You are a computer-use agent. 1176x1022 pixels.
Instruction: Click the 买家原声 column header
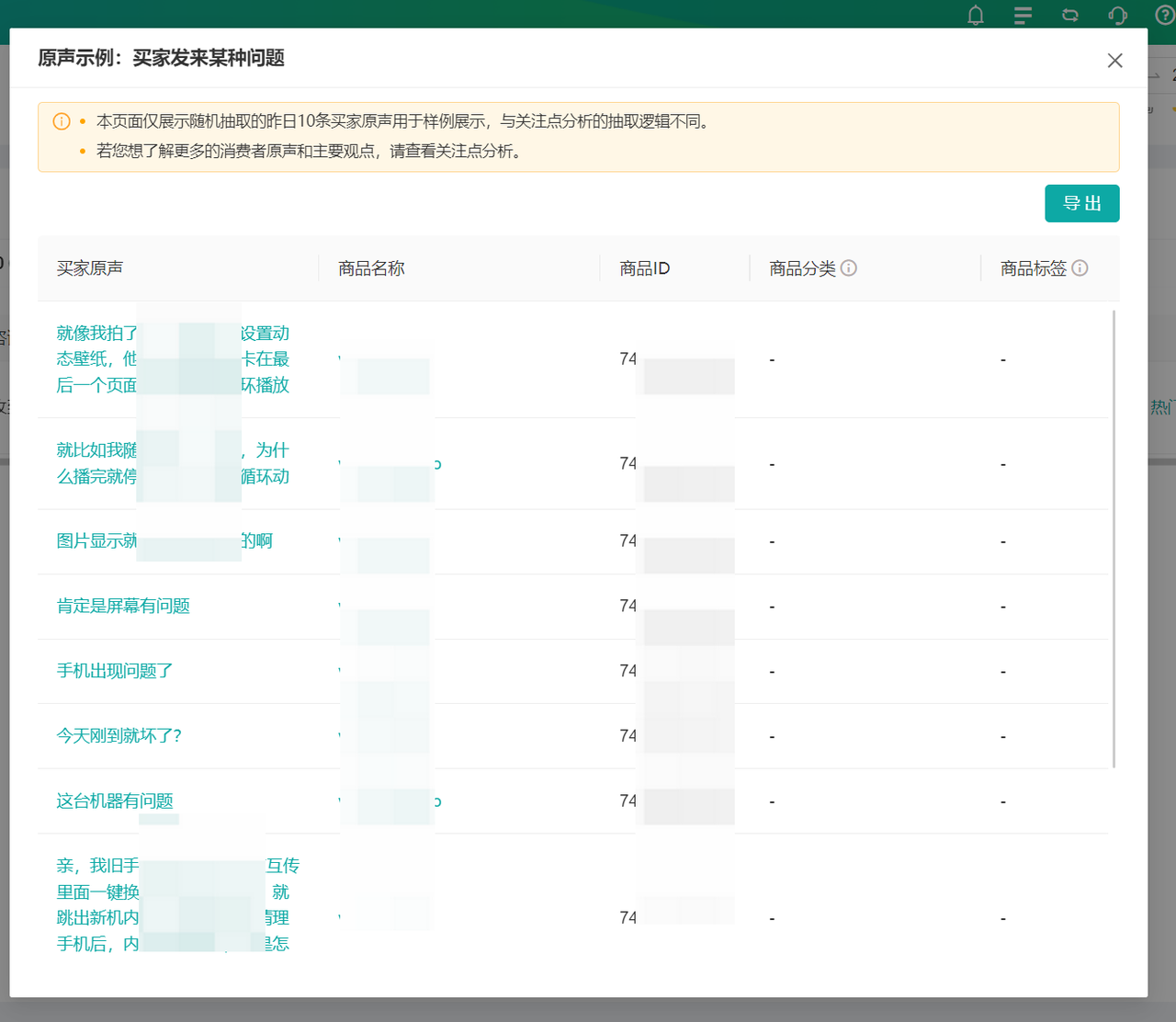click(x=90, y=268)
